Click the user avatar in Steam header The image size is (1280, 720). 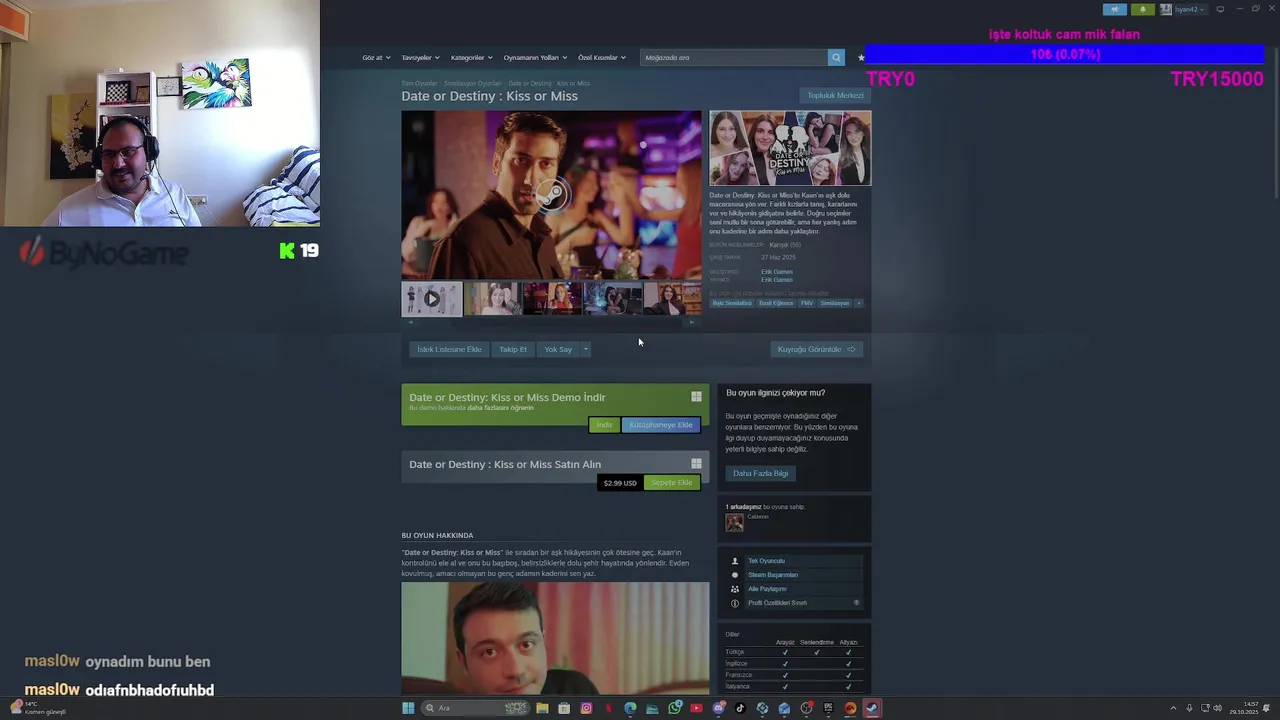(x=1166, y=9)
